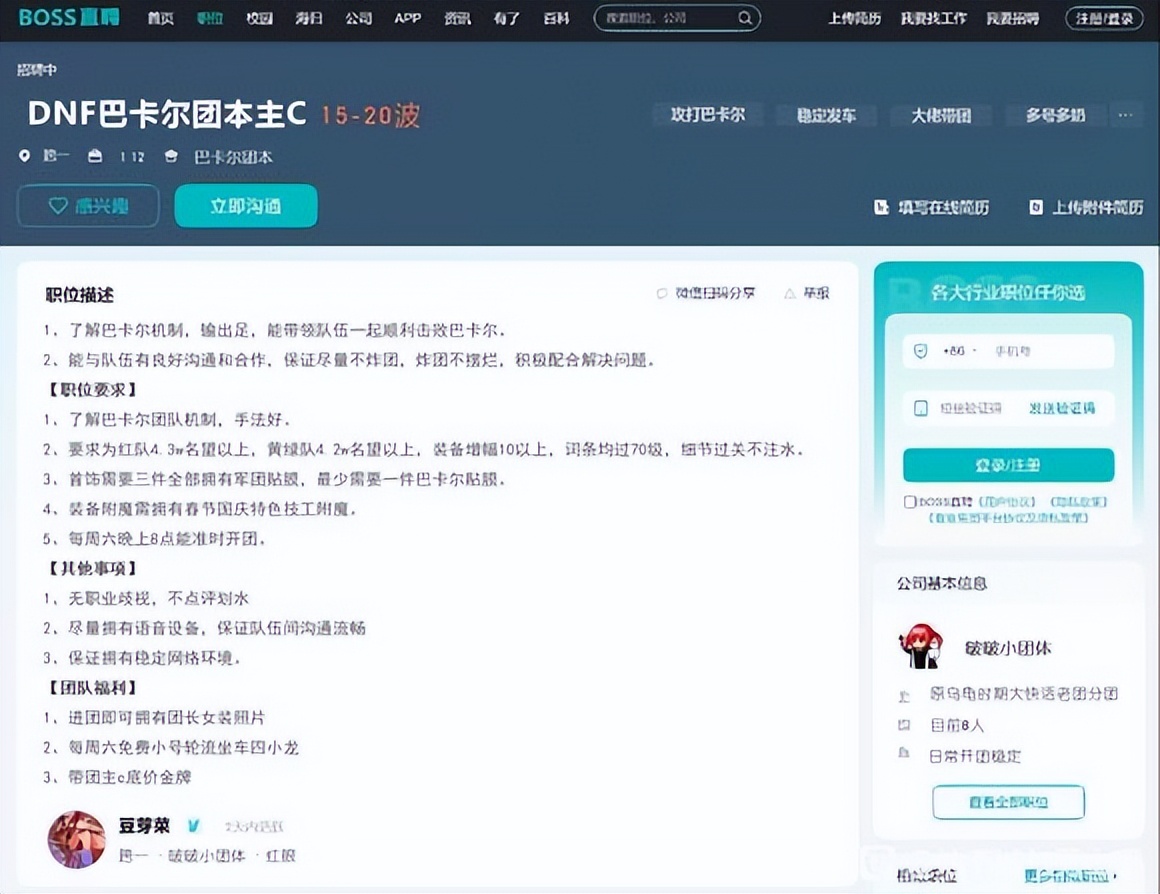The image size is (1160, 894).
Task: Click the location pin icon beside 周一
Action: pyautogui.click(x=24, y=156)
